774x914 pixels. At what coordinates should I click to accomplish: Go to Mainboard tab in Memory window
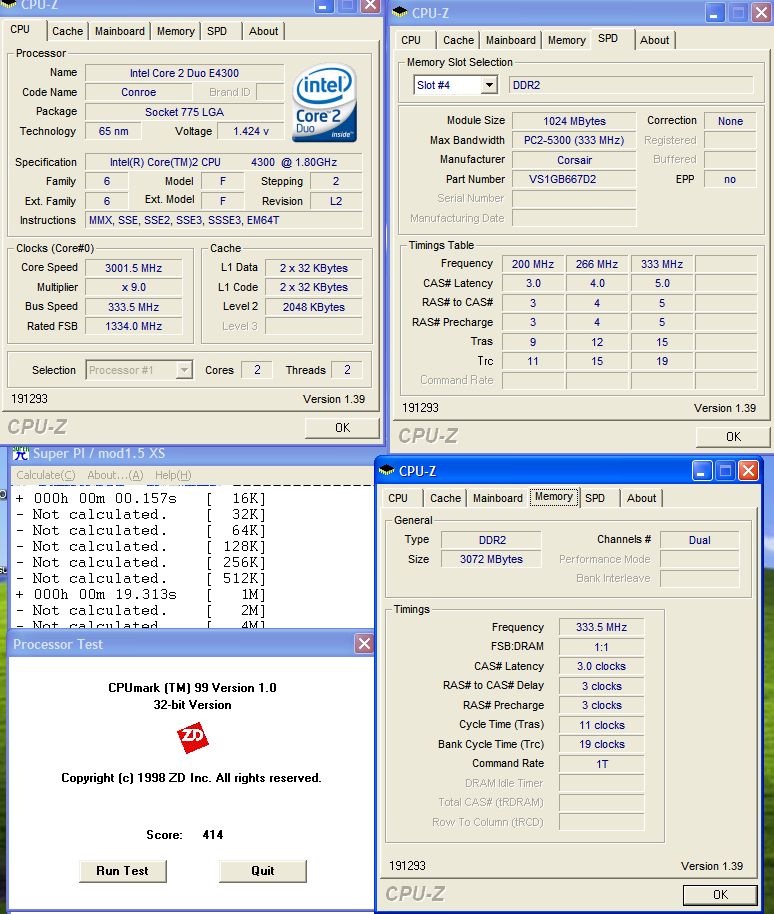498,498
